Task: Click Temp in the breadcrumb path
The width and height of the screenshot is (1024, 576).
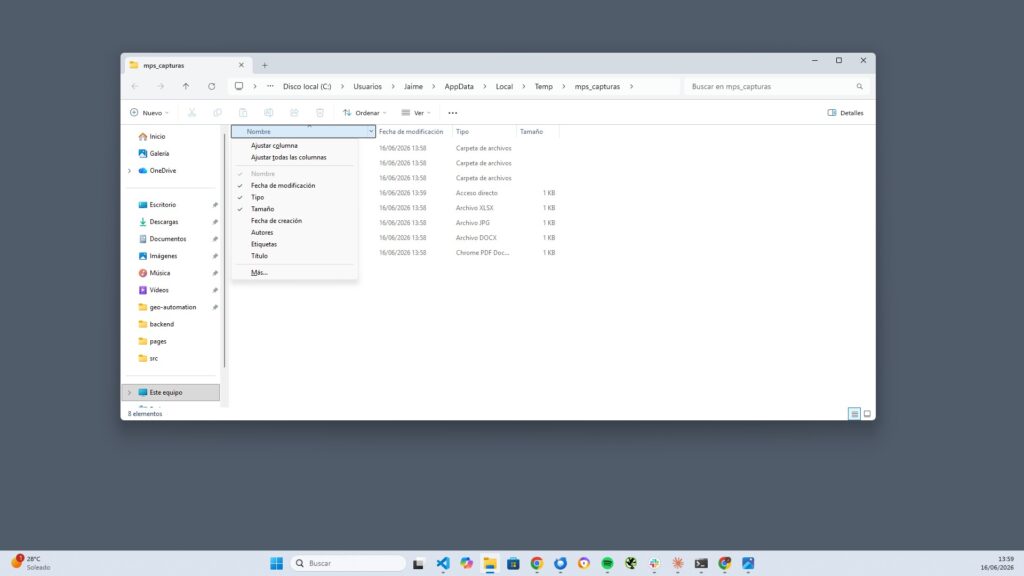Action: point(543,86)
